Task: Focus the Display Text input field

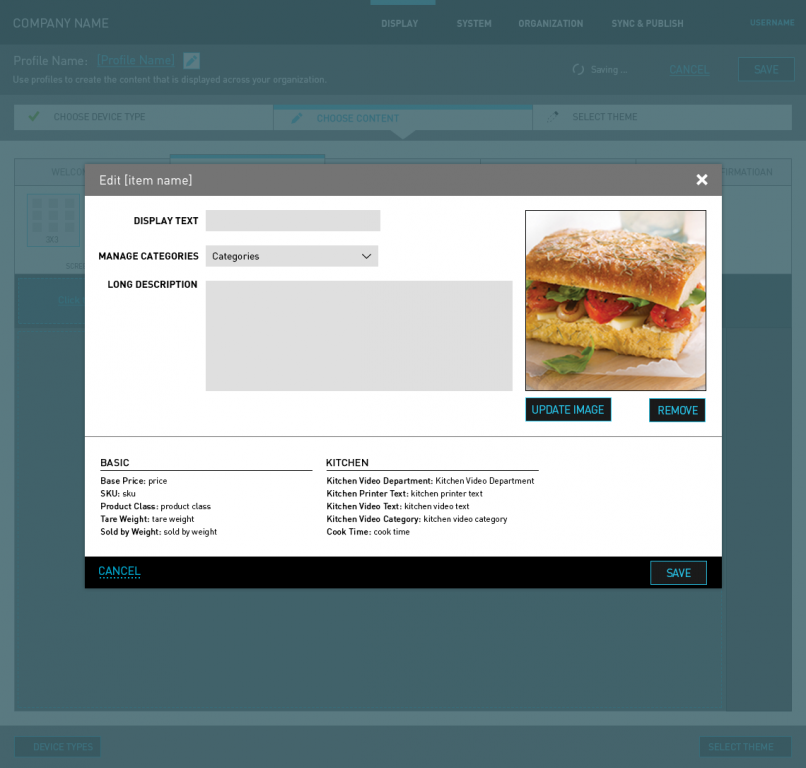Action: [293, 221]
